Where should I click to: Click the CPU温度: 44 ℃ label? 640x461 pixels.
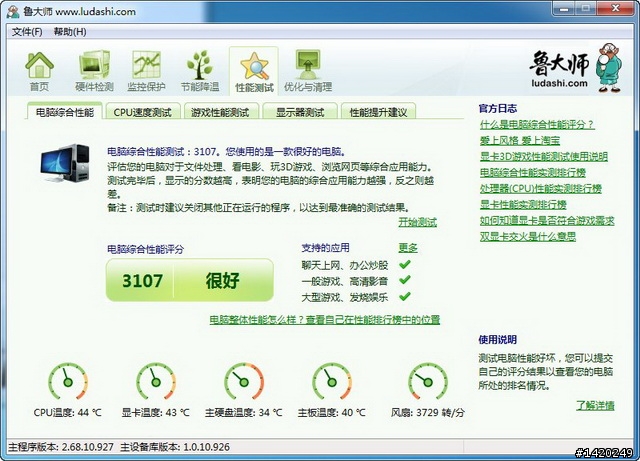click(67, 413)
